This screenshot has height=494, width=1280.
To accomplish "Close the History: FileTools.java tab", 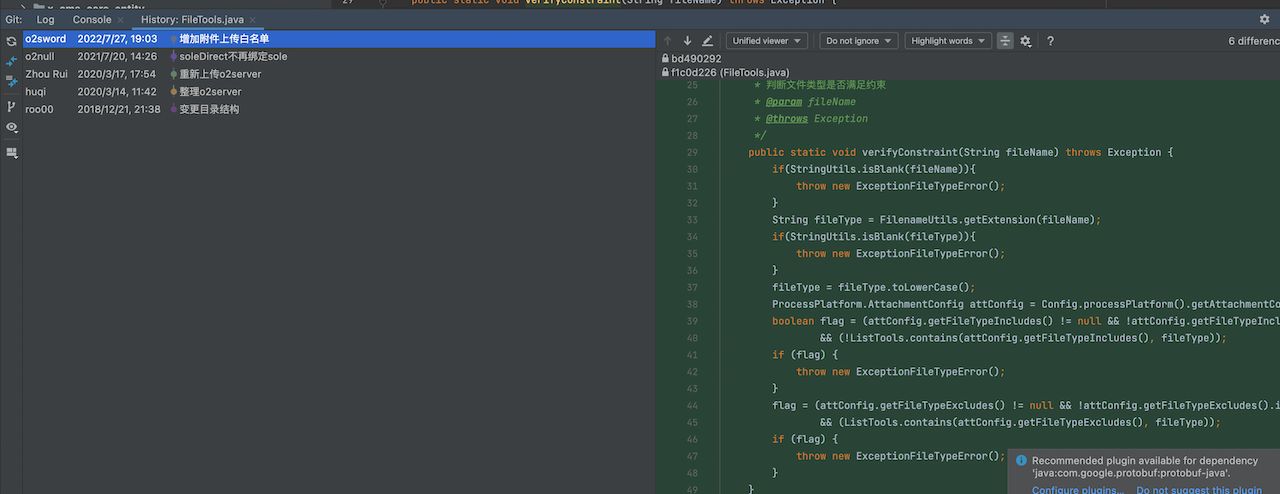I will (251, 20).
